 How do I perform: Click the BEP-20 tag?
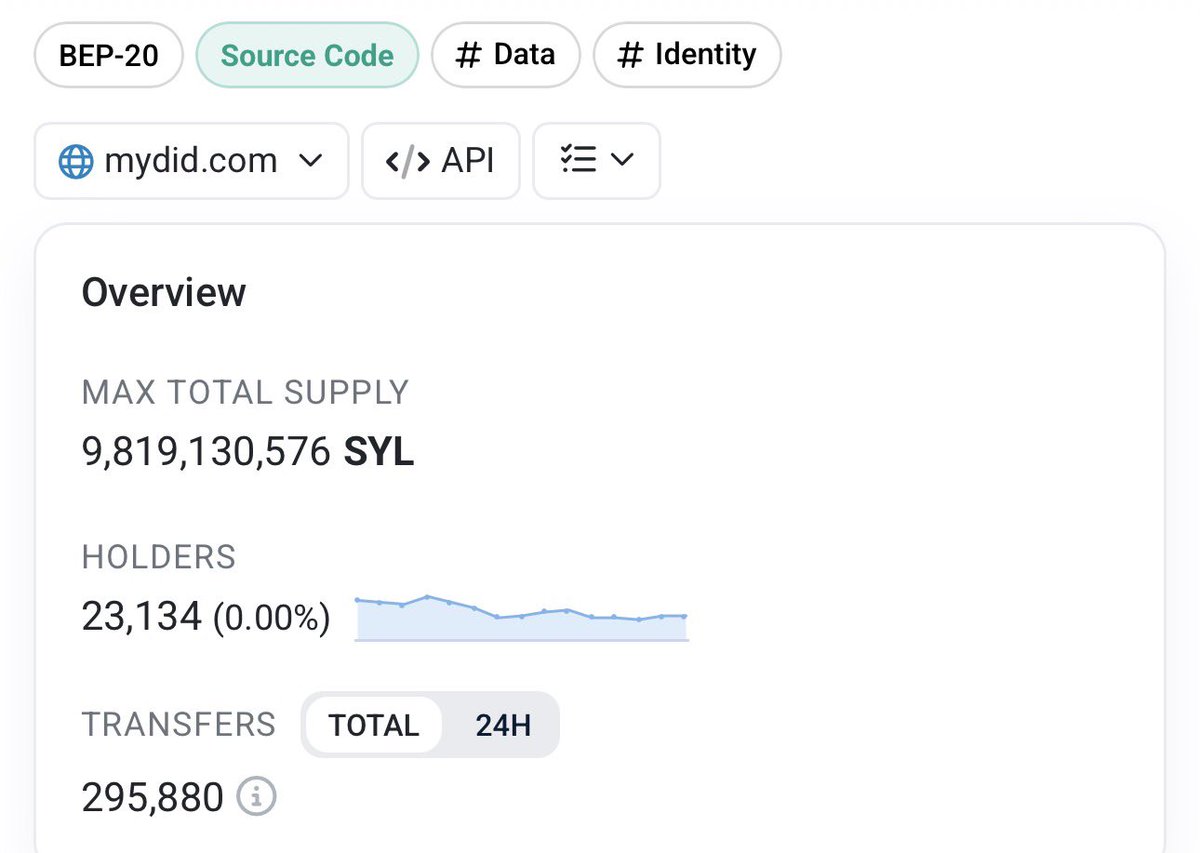(109, 55)
